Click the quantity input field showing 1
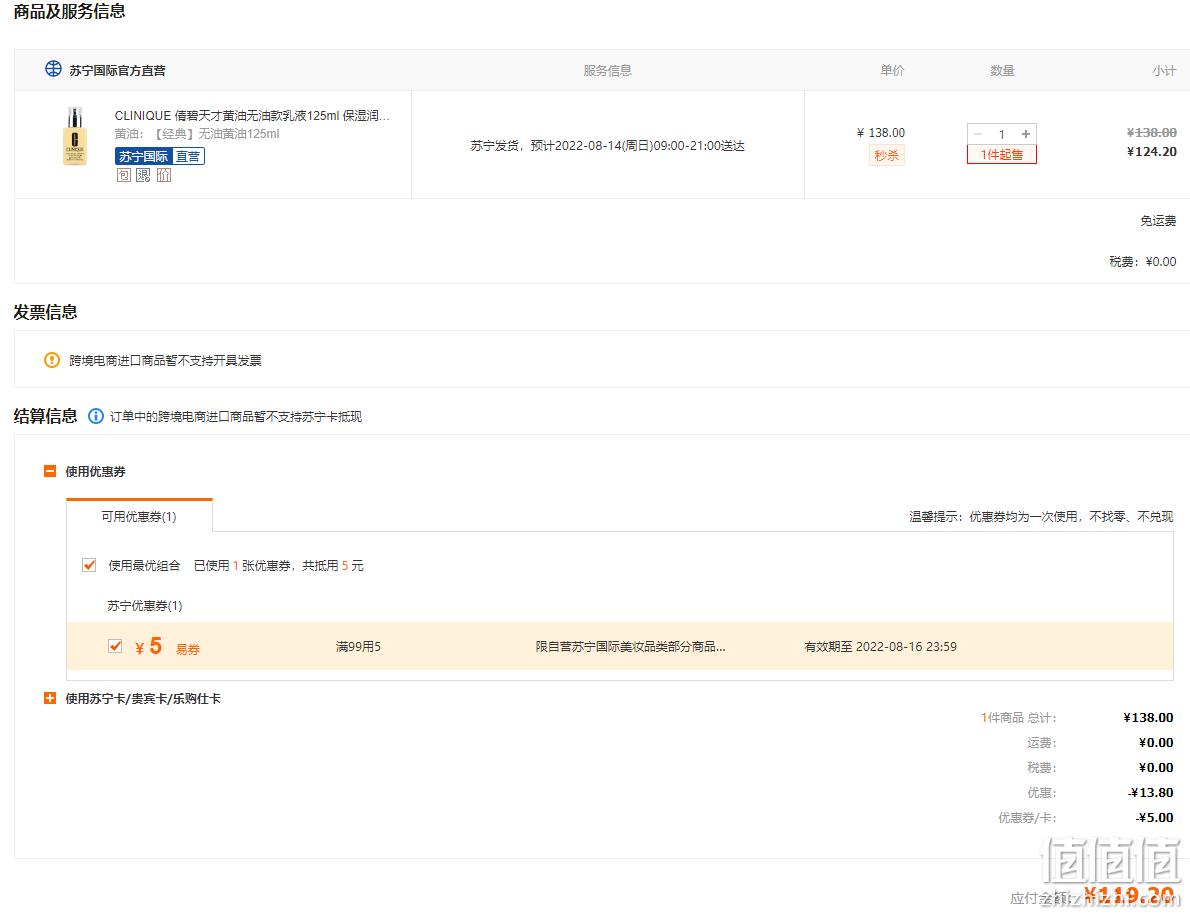1190x916 pixels. [x=1002, y=134]
